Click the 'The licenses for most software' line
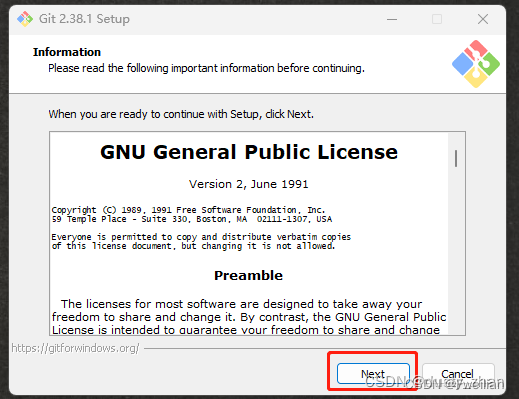The height and width of the screenshot is (399, 519). tap(241, 304)
